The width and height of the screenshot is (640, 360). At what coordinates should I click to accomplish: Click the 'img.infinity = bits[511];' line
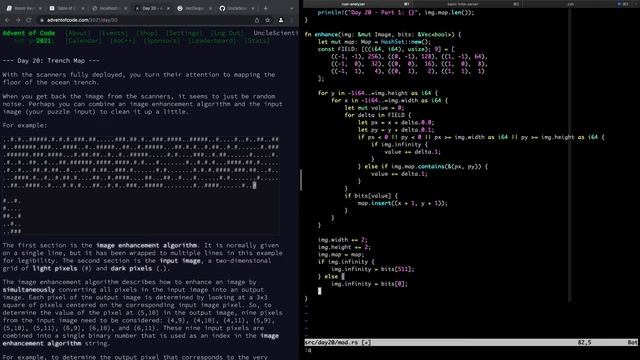coord(373,269)
